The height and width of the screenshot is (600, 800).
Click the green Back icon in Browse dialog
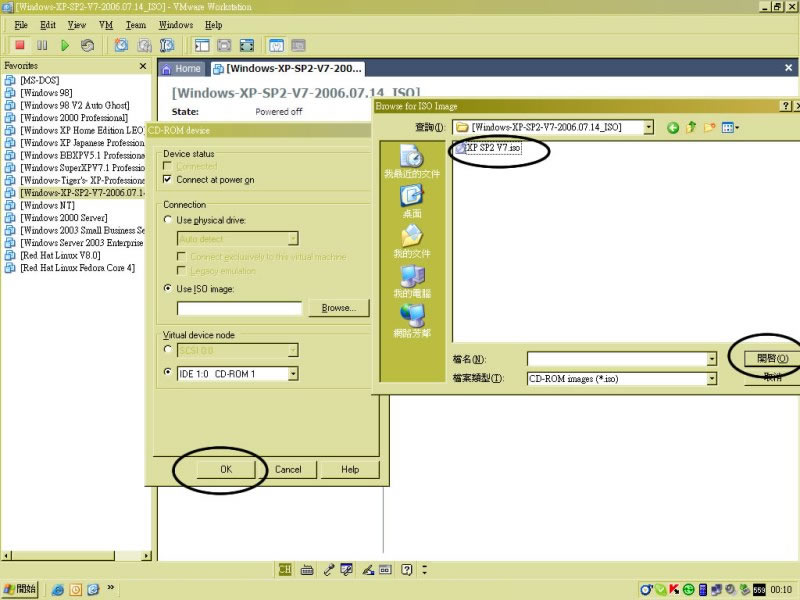[x=673, y=128]
